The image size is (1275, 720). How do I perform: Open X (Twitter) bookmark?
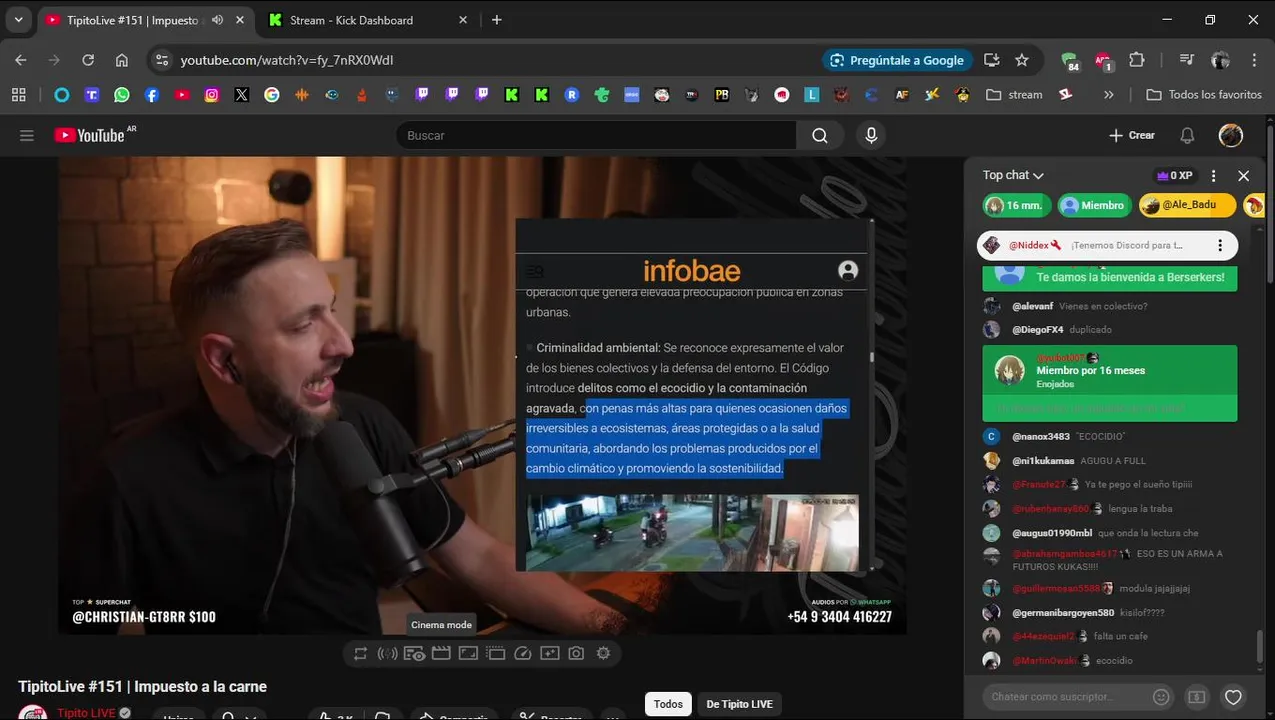point(242,95)
